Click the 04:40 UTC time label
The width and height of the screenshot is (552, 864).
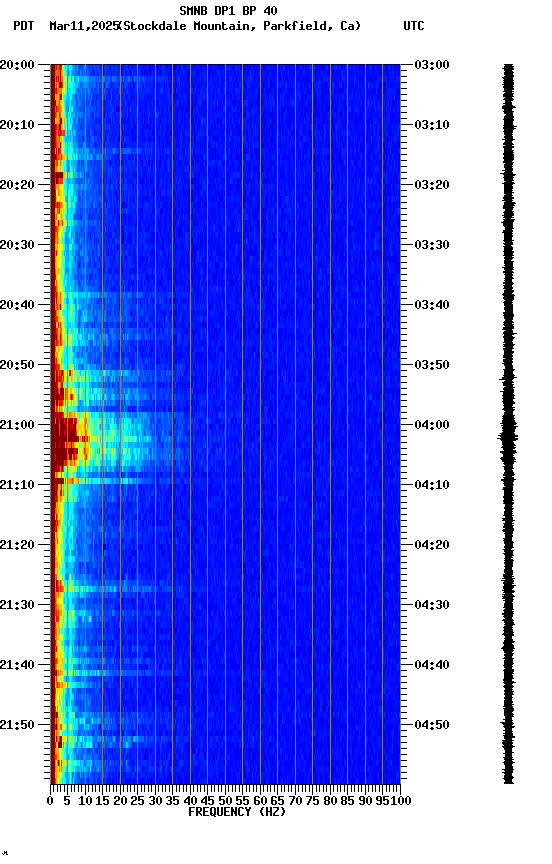pyautogui.click(x=432, y=666)
